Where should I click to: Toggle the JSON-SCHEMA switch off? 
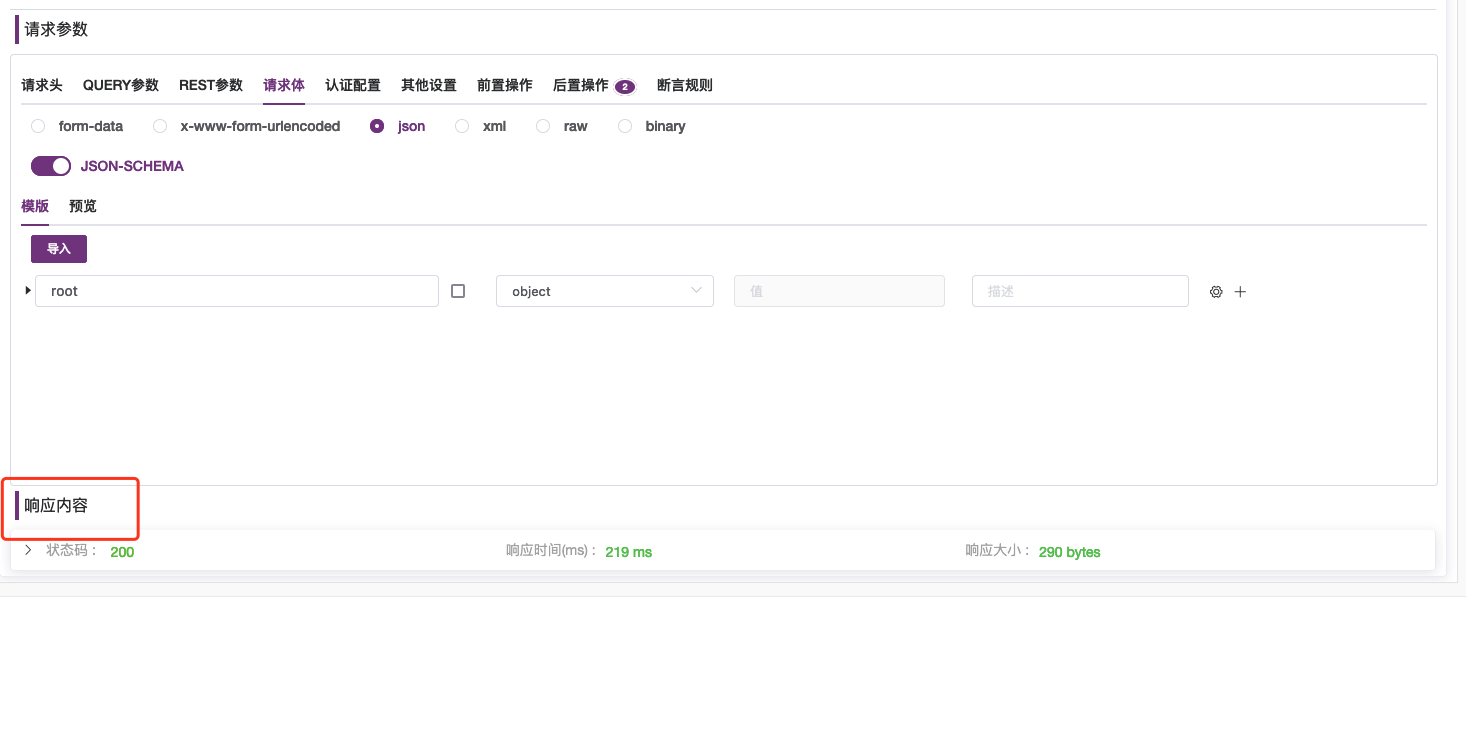point(51,165)
